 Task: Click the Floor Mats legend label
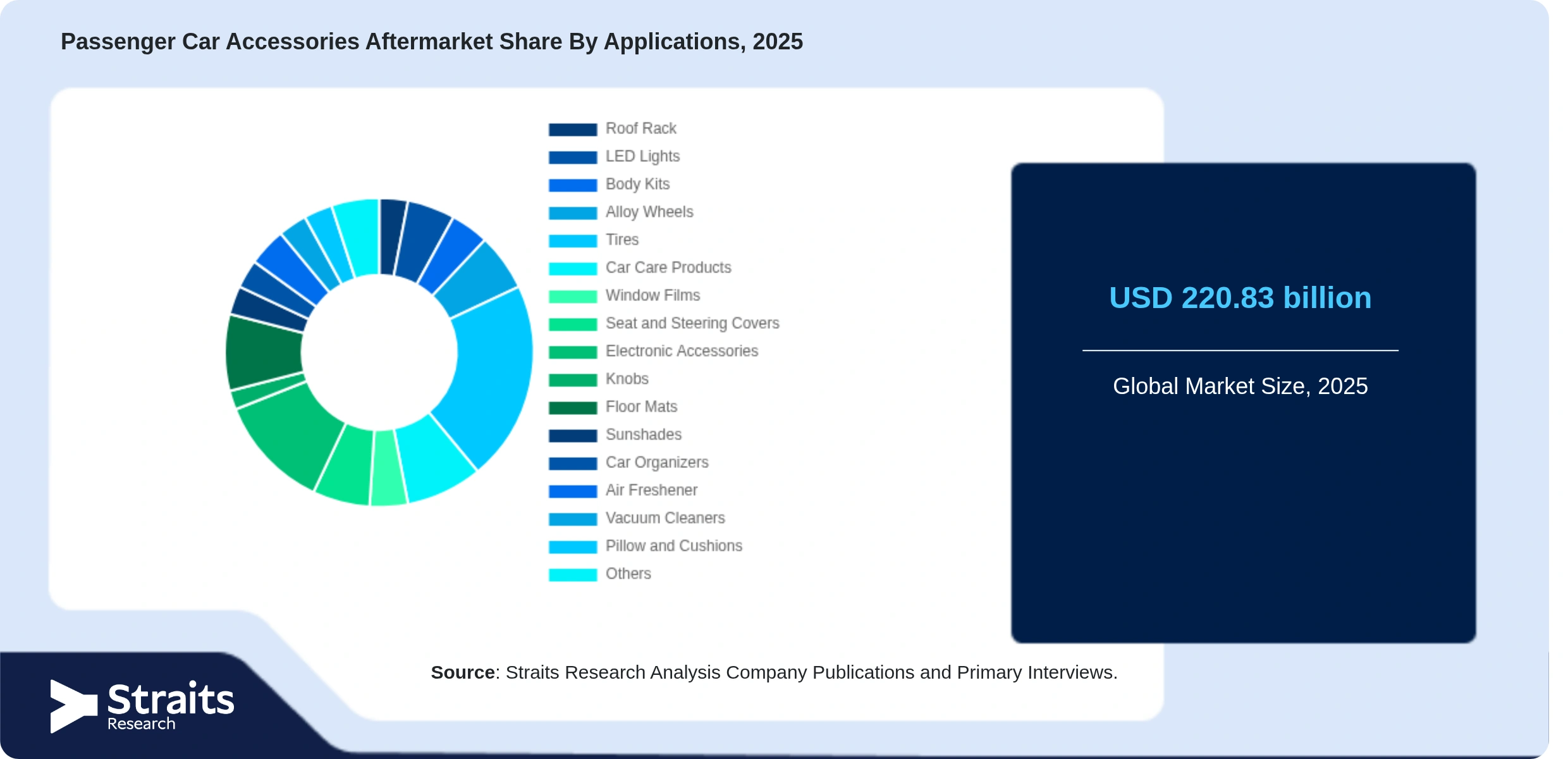pyautogui.click(x=642, y=407)
